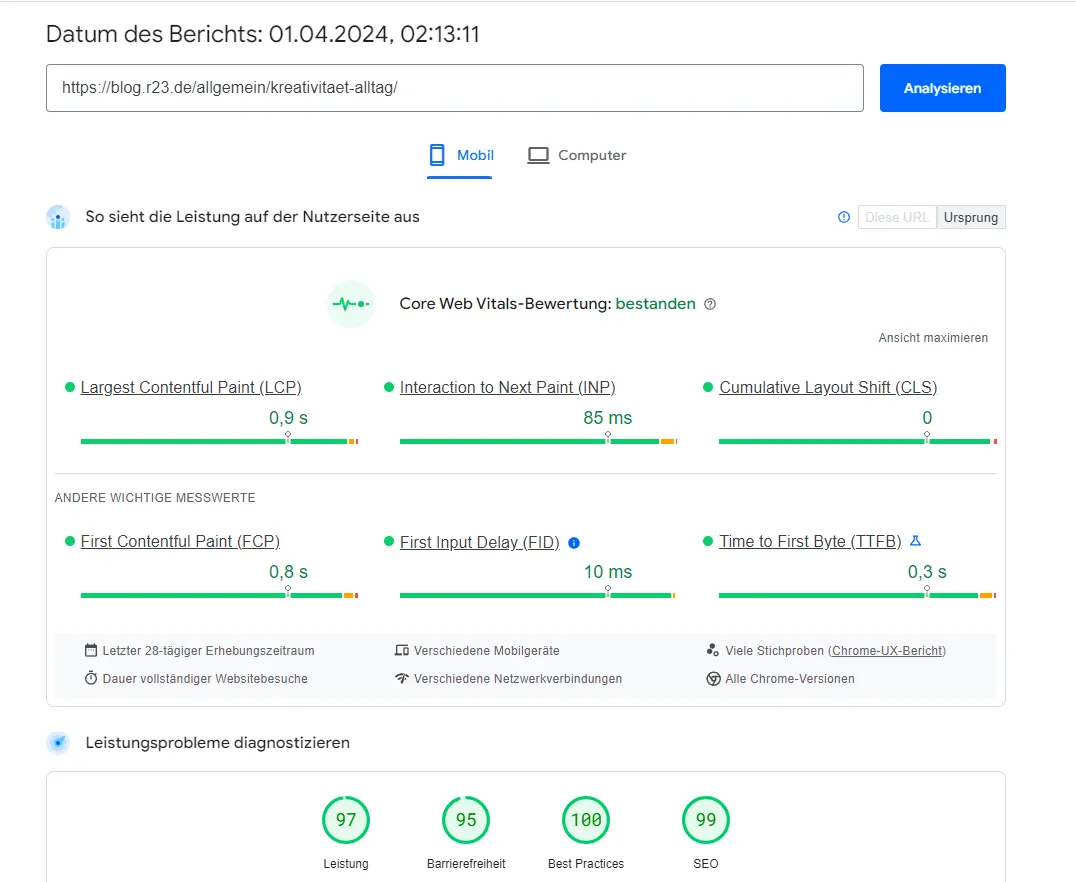Open Largest Contentful Paint (LCP) link

(191, 387)
